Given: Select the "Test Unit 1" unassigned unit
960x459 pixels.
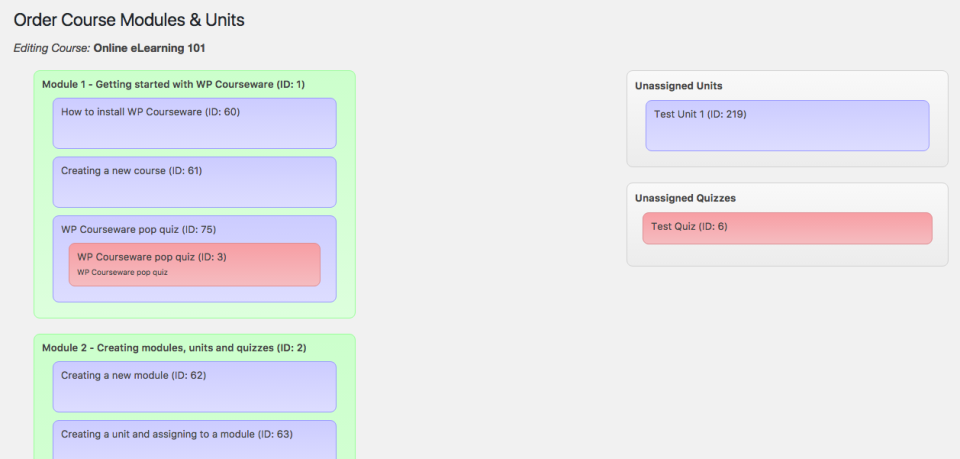Looking at the screenshot, I should (700, 114).
